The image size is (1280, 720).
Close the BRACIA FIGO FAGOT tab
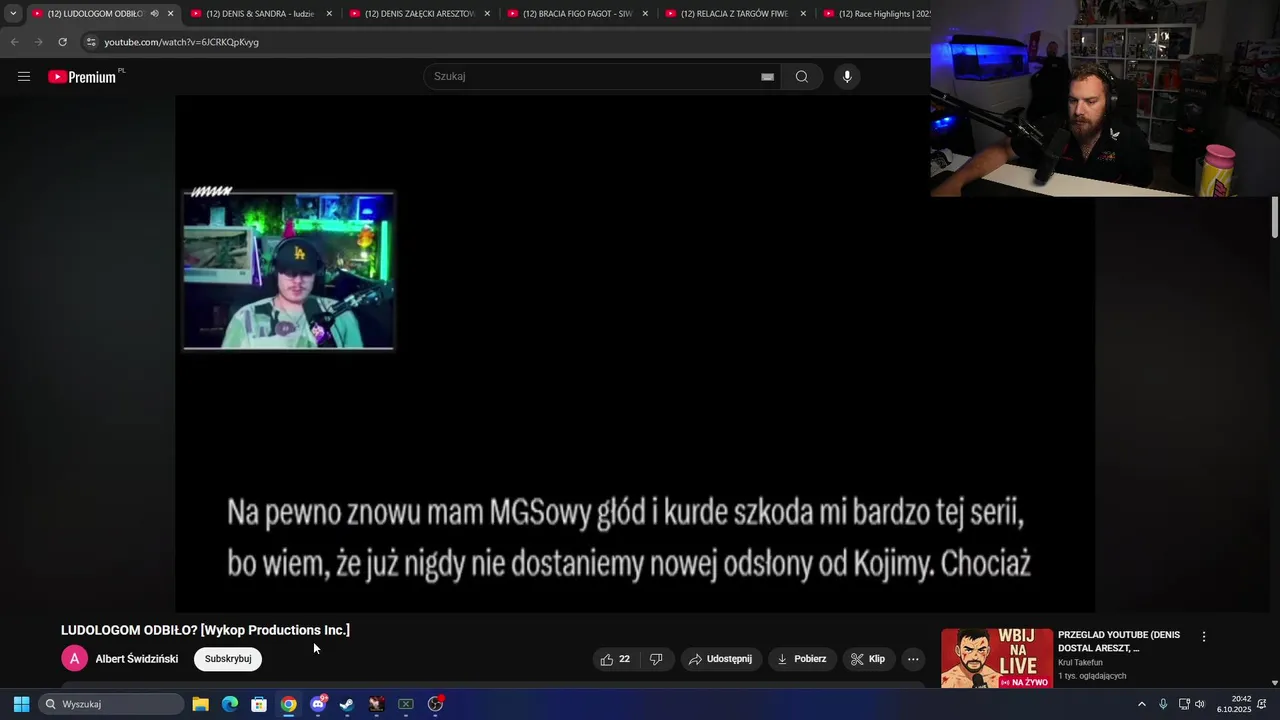coord(645,14)
